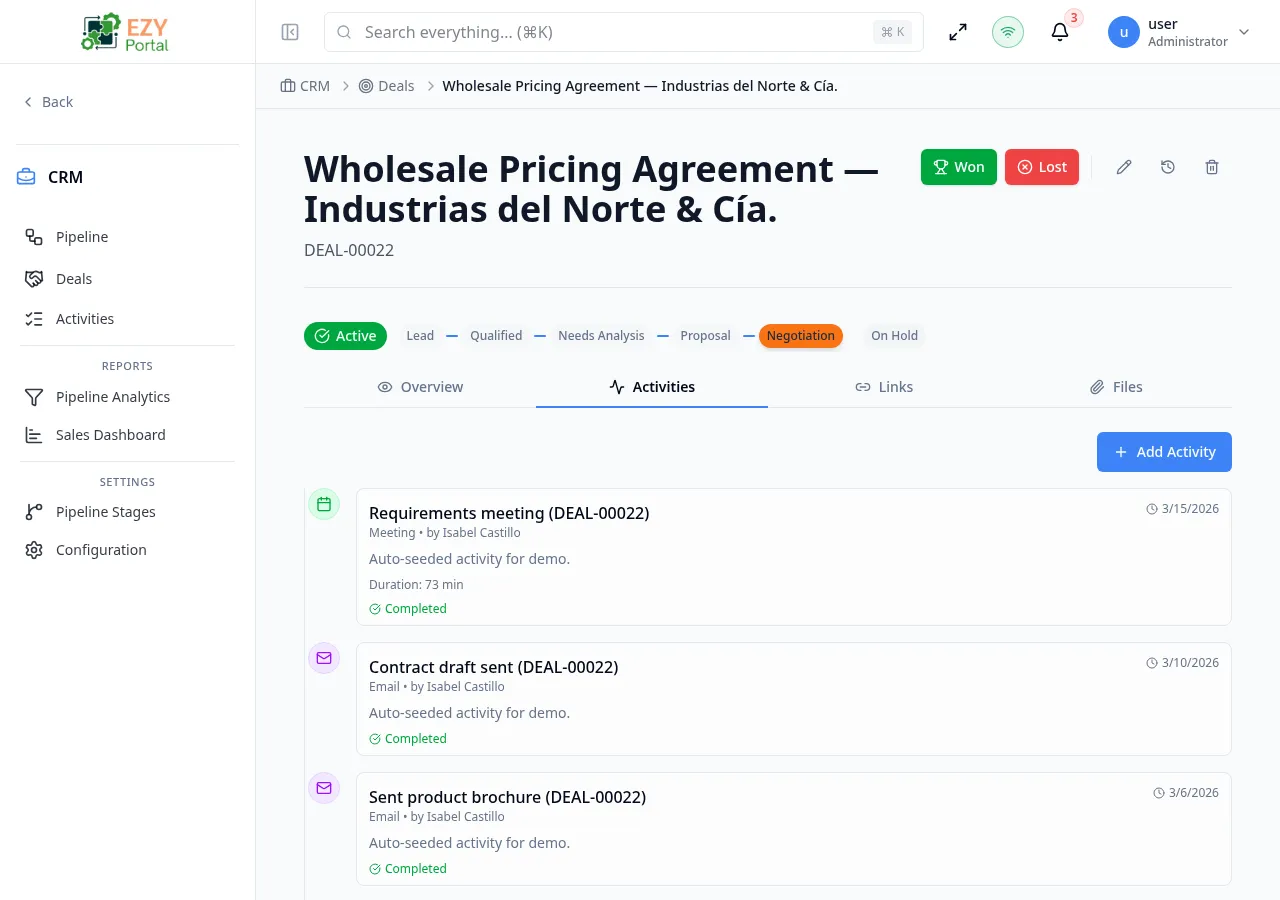The image size is (1280, 900).
Task: Click the Pipeline Analytics funnel icon
Action: click(x=34, y=397)
